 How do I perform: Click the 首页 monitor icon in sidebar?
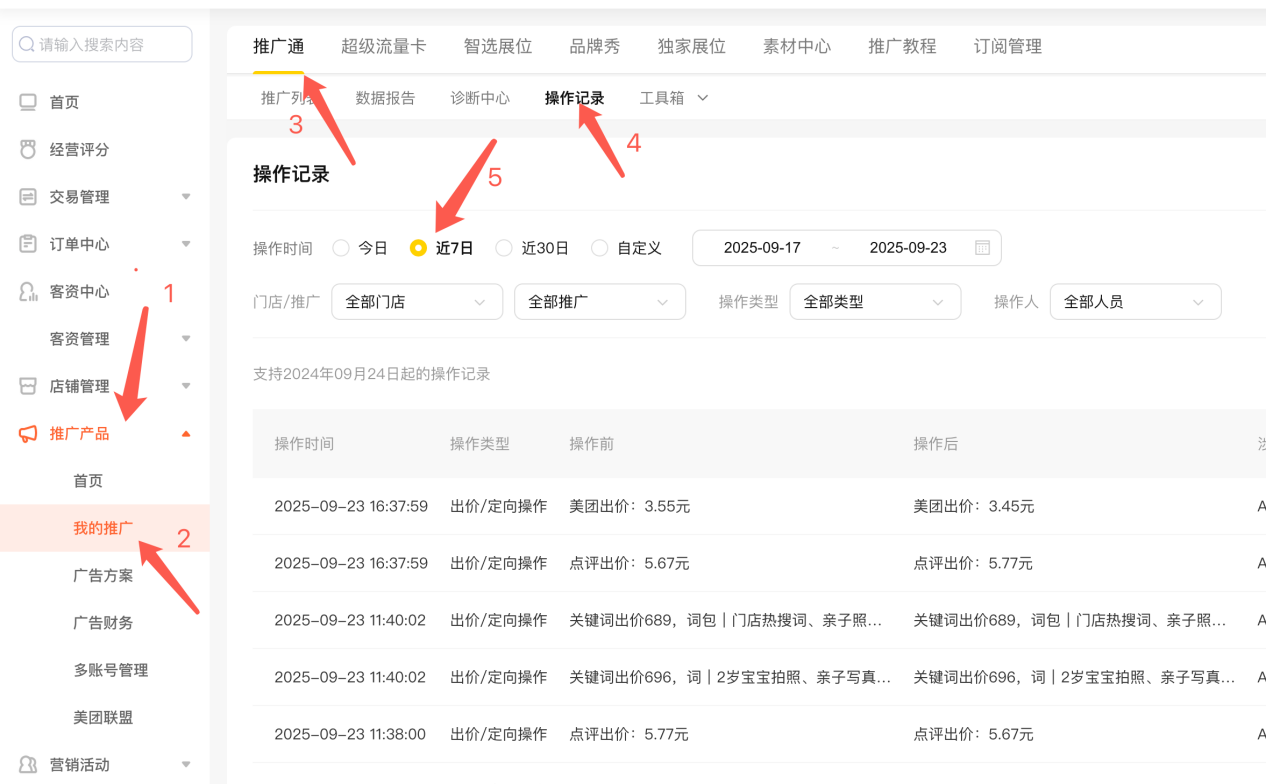[x=28, y=102]
